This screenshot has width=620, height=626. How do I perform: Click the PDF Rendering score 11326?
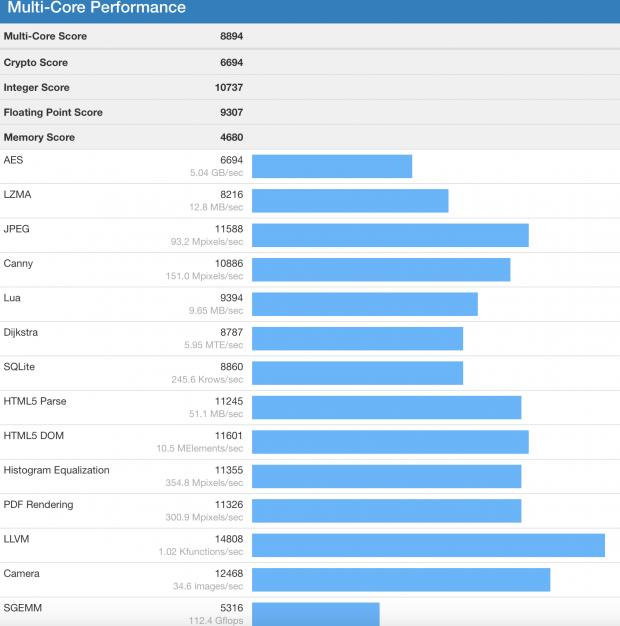(x=229, y=505)
